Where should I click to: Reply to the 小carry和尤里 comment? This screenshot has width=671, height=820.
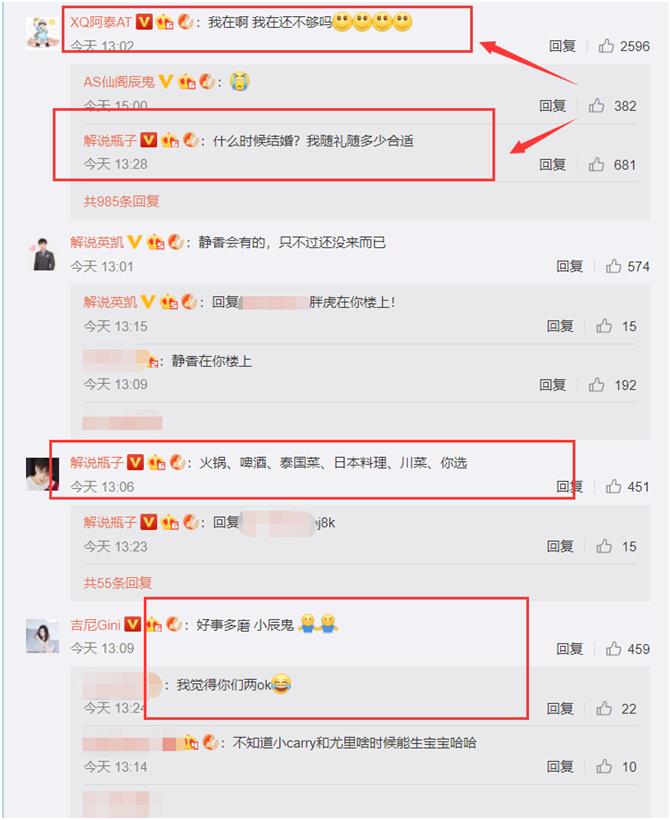point(560,767)
